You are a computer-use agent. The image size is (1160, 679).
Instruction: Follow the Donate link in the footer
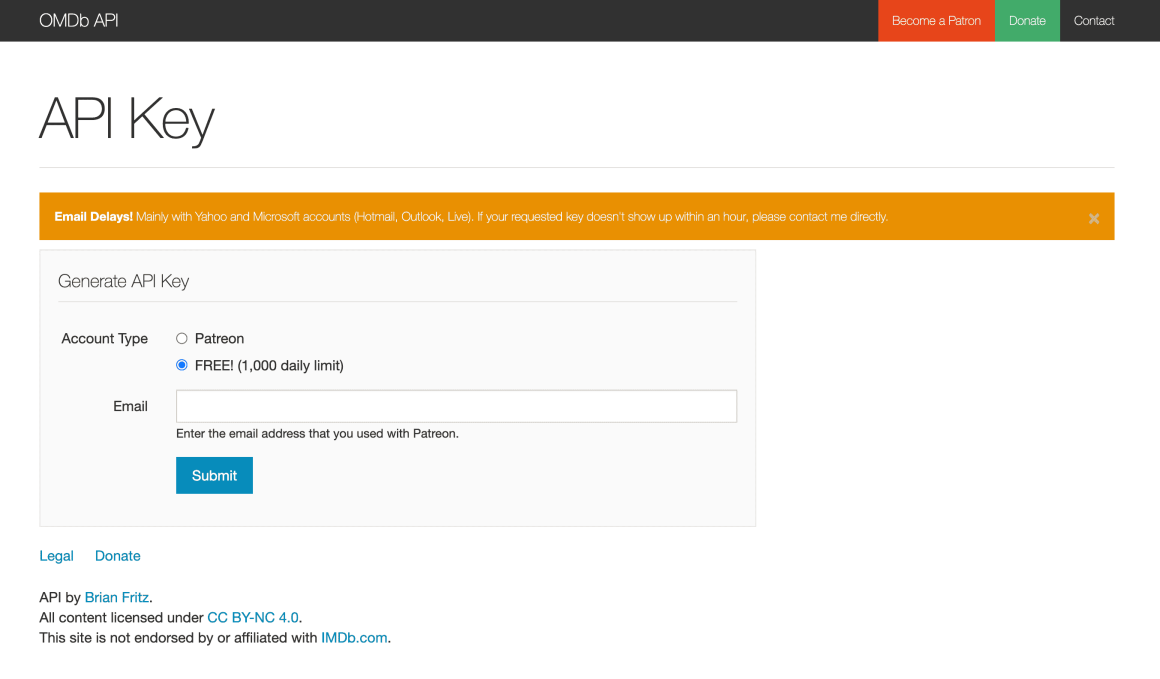(x=117, y=556)
